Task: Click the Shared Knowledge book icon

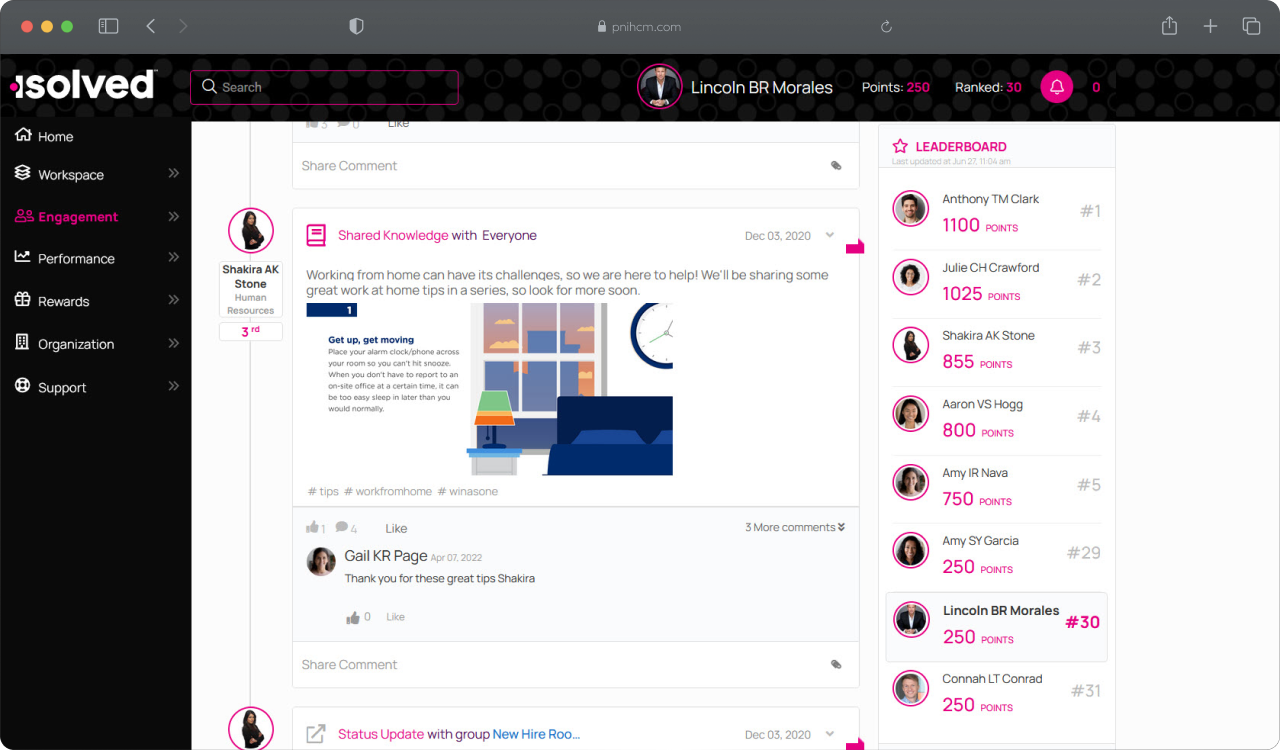Action: pos(316,235)
